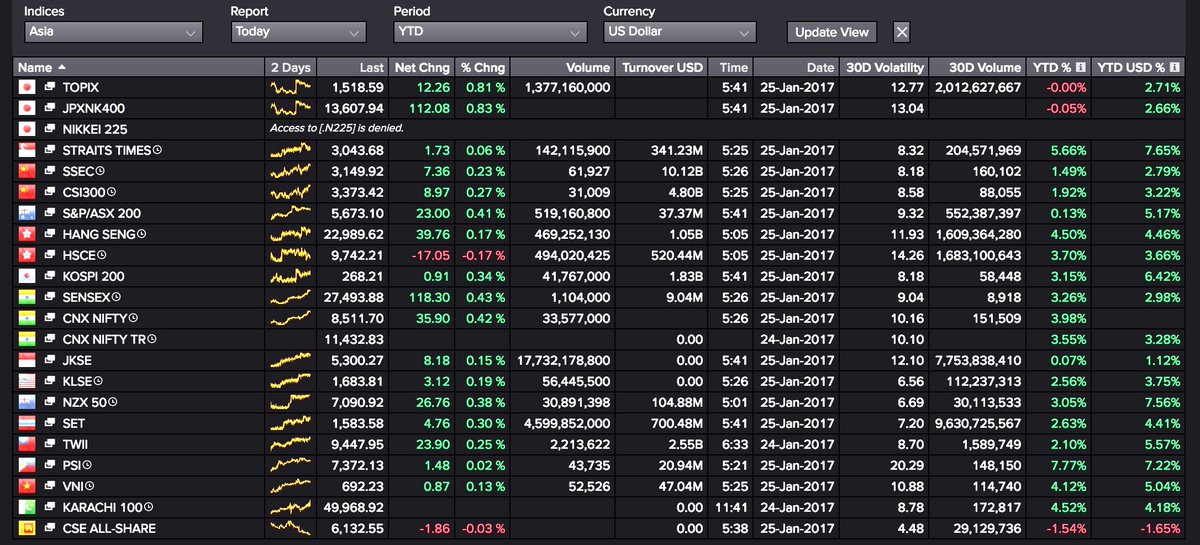
Task: Open the HSCE 2-day sparkline chart
Action: (x=290, y=255)
